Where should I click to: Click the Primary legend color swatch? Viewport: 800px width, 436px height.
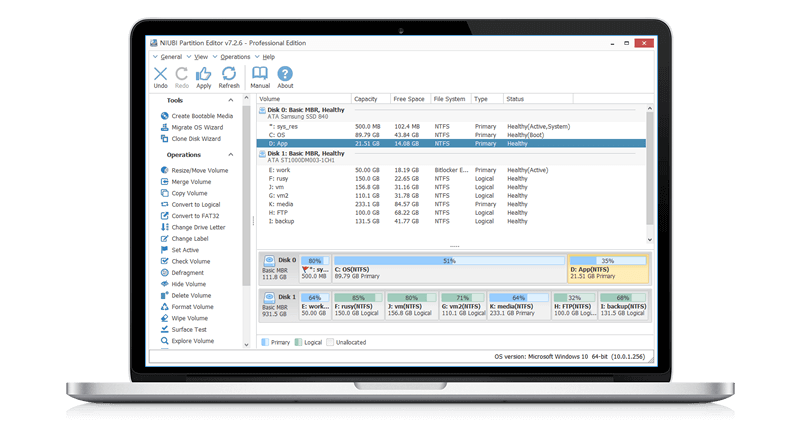tap(265, 342)
